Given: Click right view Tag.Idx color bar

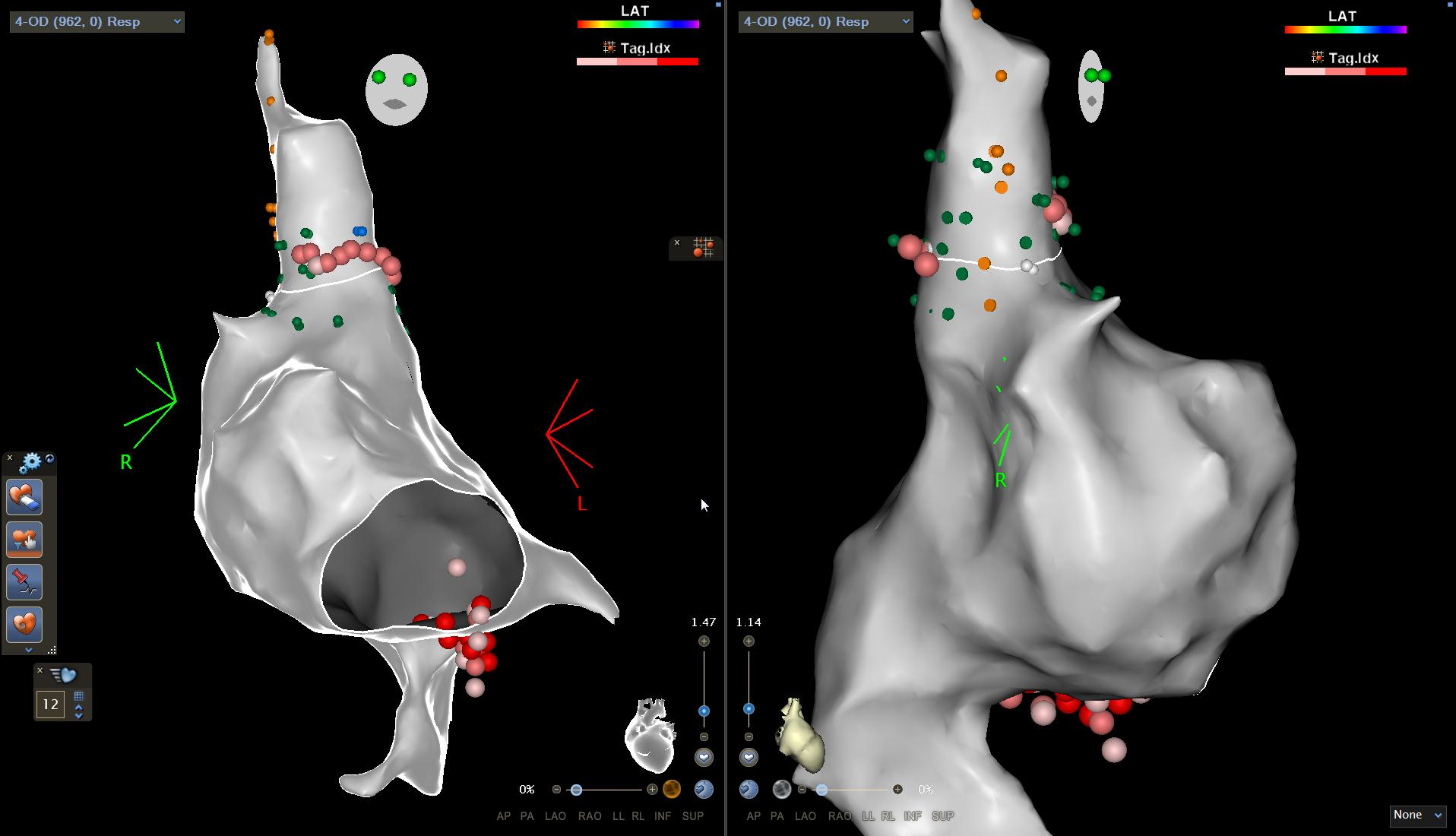Looking at the screenshot, I should pyautogui.click(x=1345, y=71).
